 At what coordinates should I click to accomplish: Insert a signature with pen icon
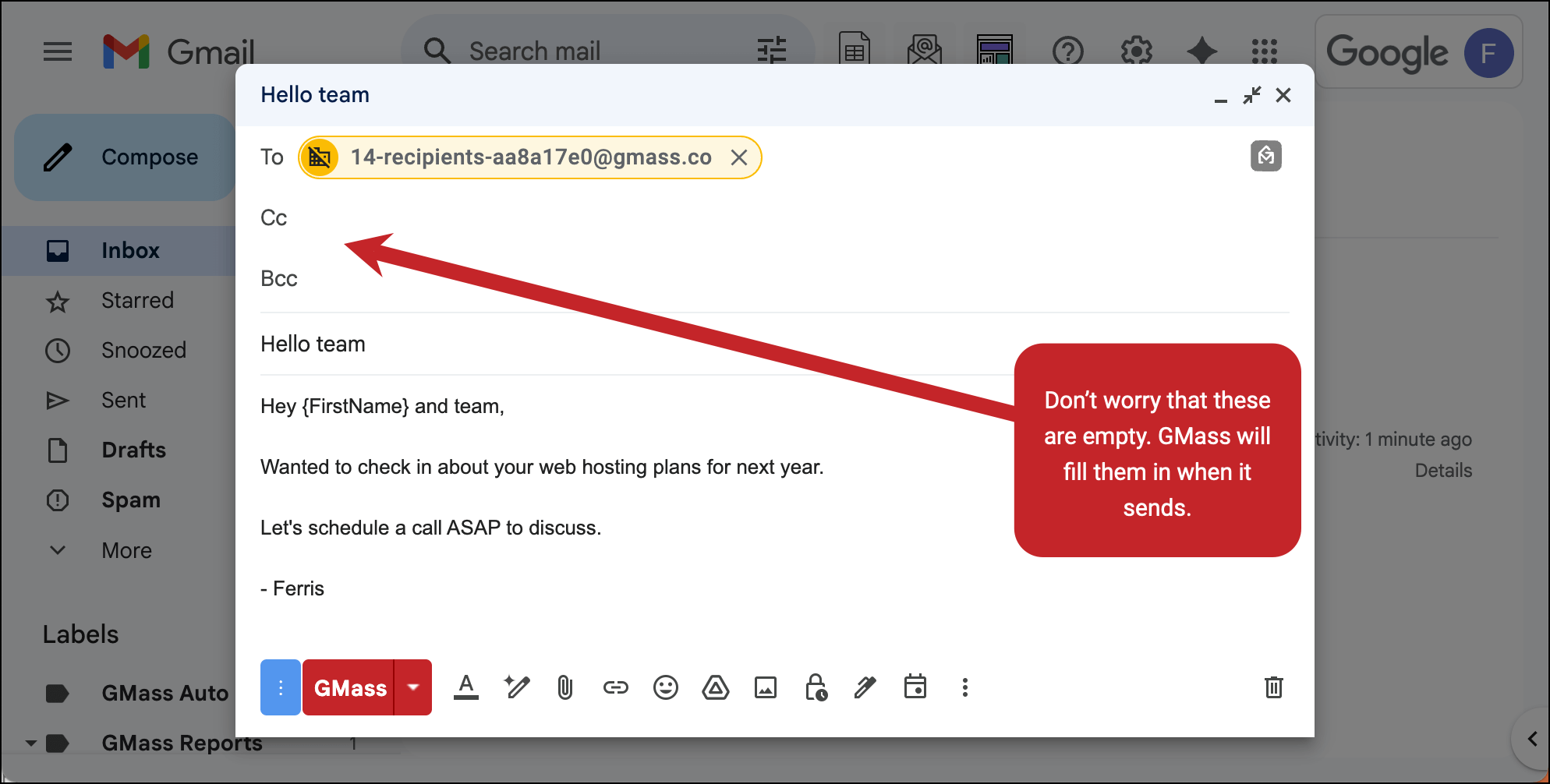tap(865, 687)
